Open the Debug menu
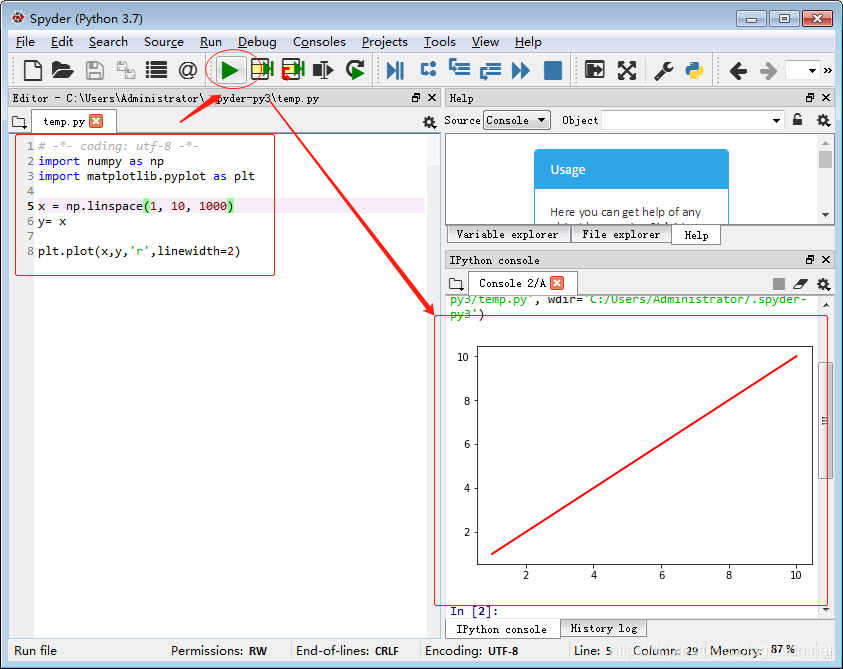 tap(257, 42)
